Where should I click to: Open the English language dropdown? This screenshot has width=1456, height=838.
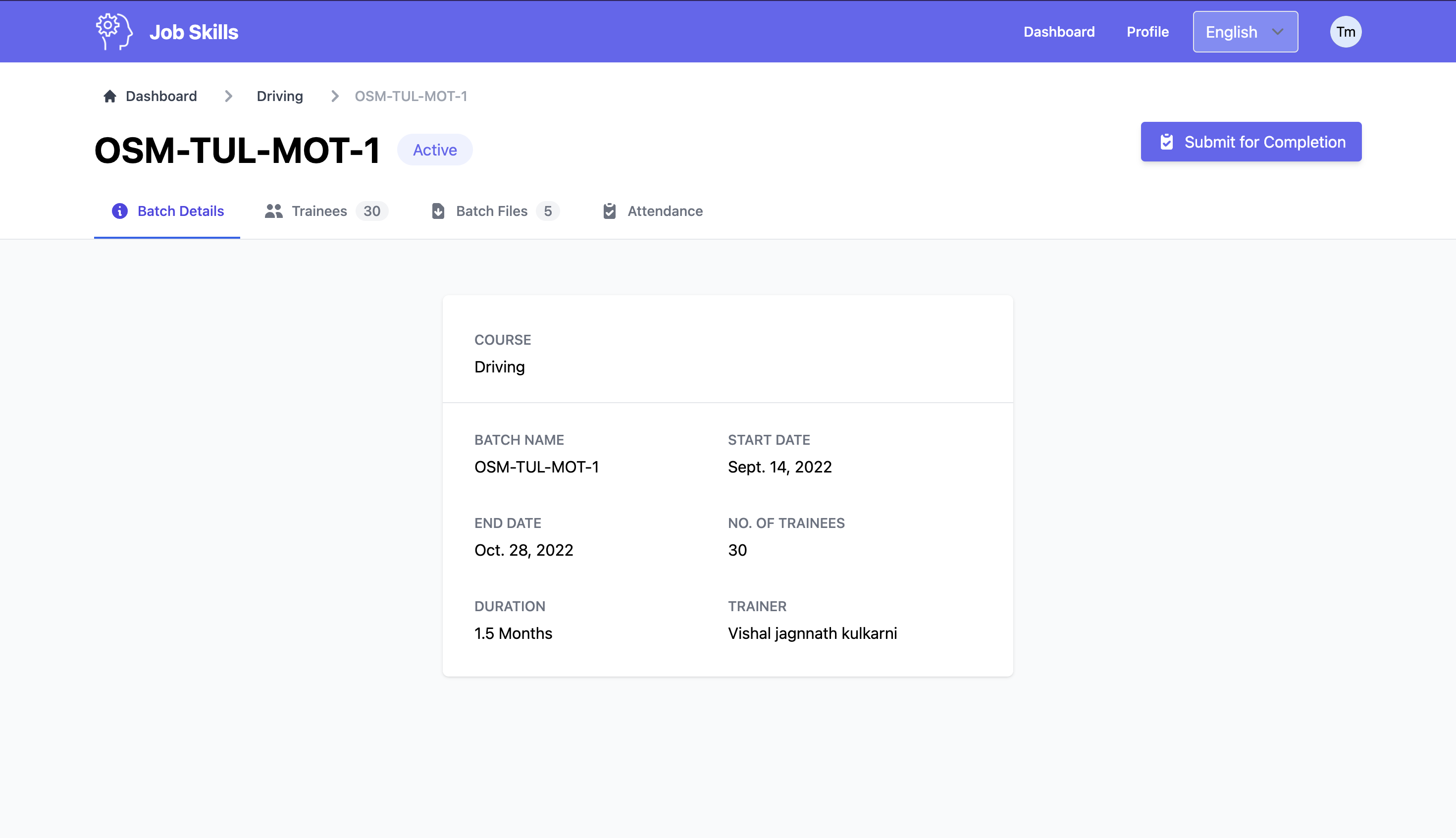click(1244, 32)
